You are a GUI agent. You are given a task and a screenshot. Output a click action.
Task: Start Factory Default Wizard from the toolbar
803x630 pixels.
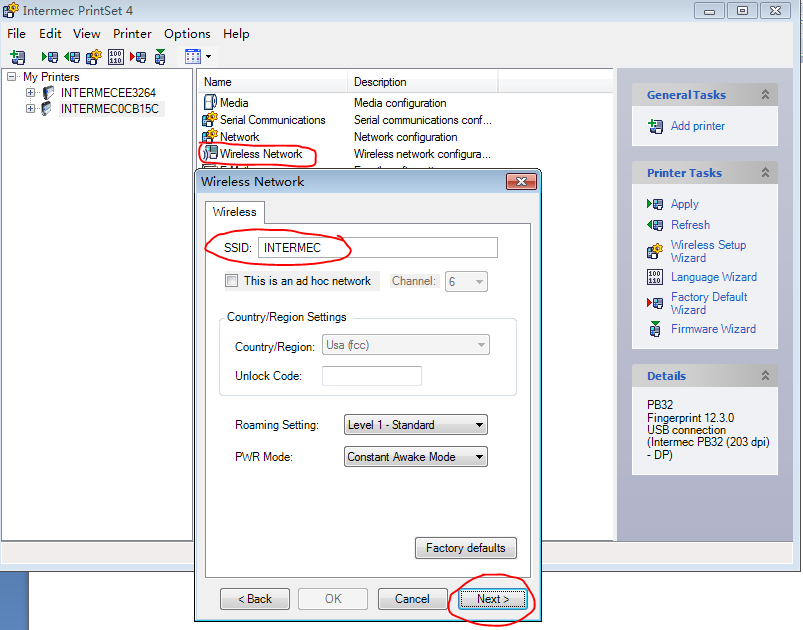coord(138,57)
